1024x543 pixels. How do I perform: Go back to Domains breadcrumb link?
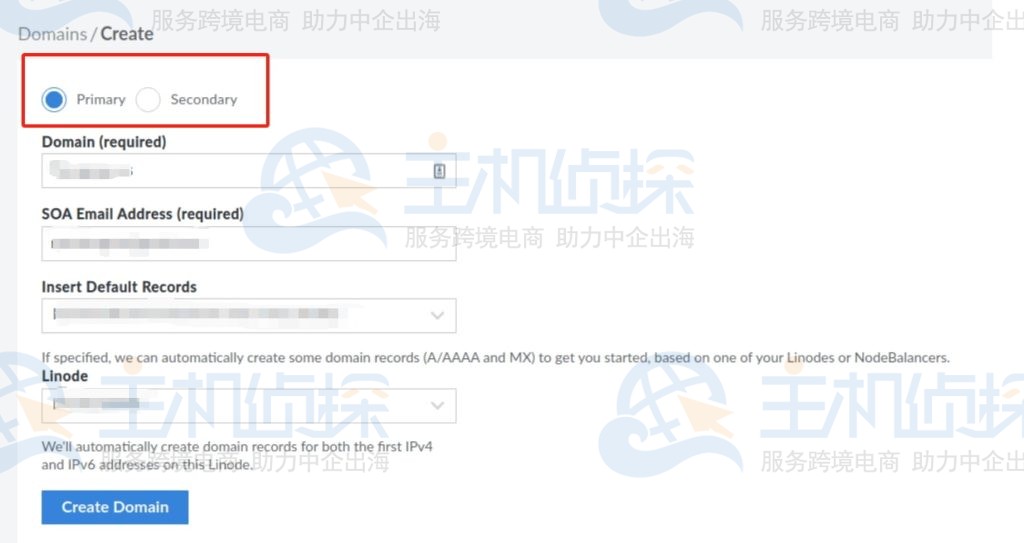pyautogui.click(x=52, y=34)
